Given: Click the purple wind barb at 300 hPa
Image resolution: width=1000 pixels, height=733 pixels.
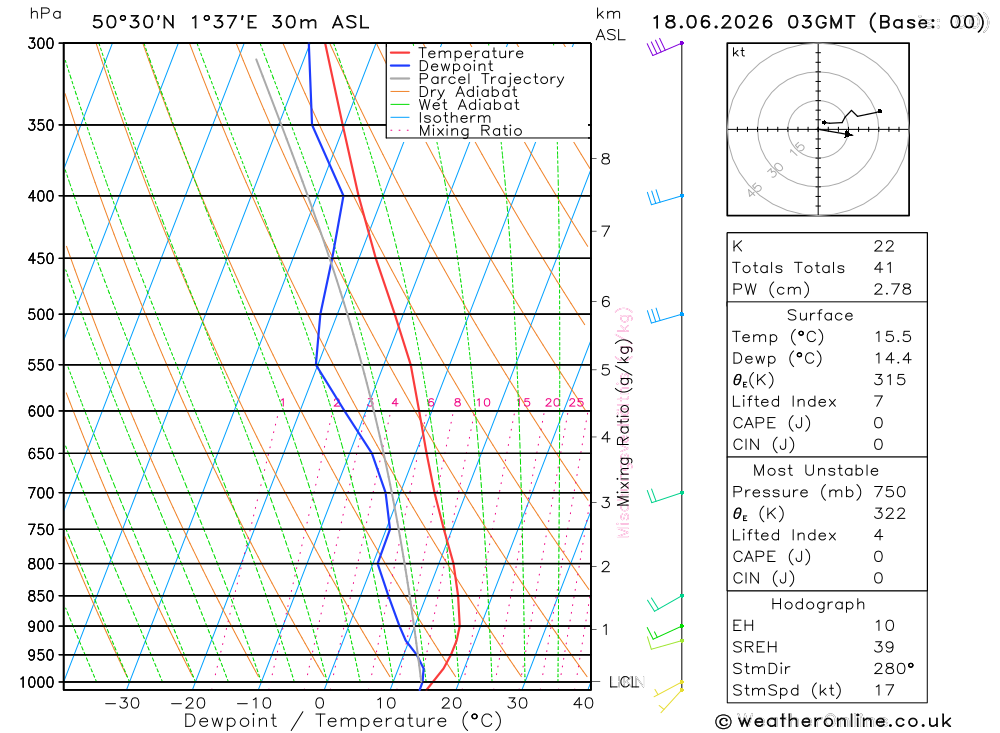Looking at the screenshot, I should (x=665, y=47).
